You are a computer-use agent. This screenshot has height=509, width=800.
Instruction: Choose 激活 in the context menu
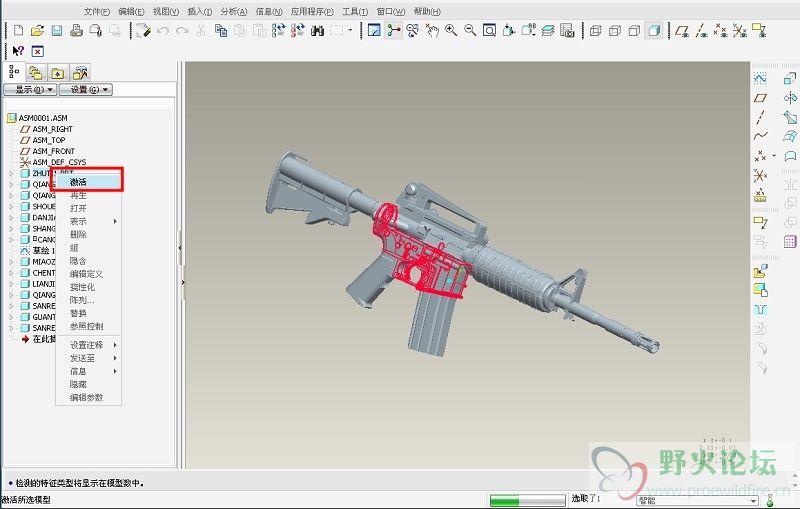click(x=79, y=182)
